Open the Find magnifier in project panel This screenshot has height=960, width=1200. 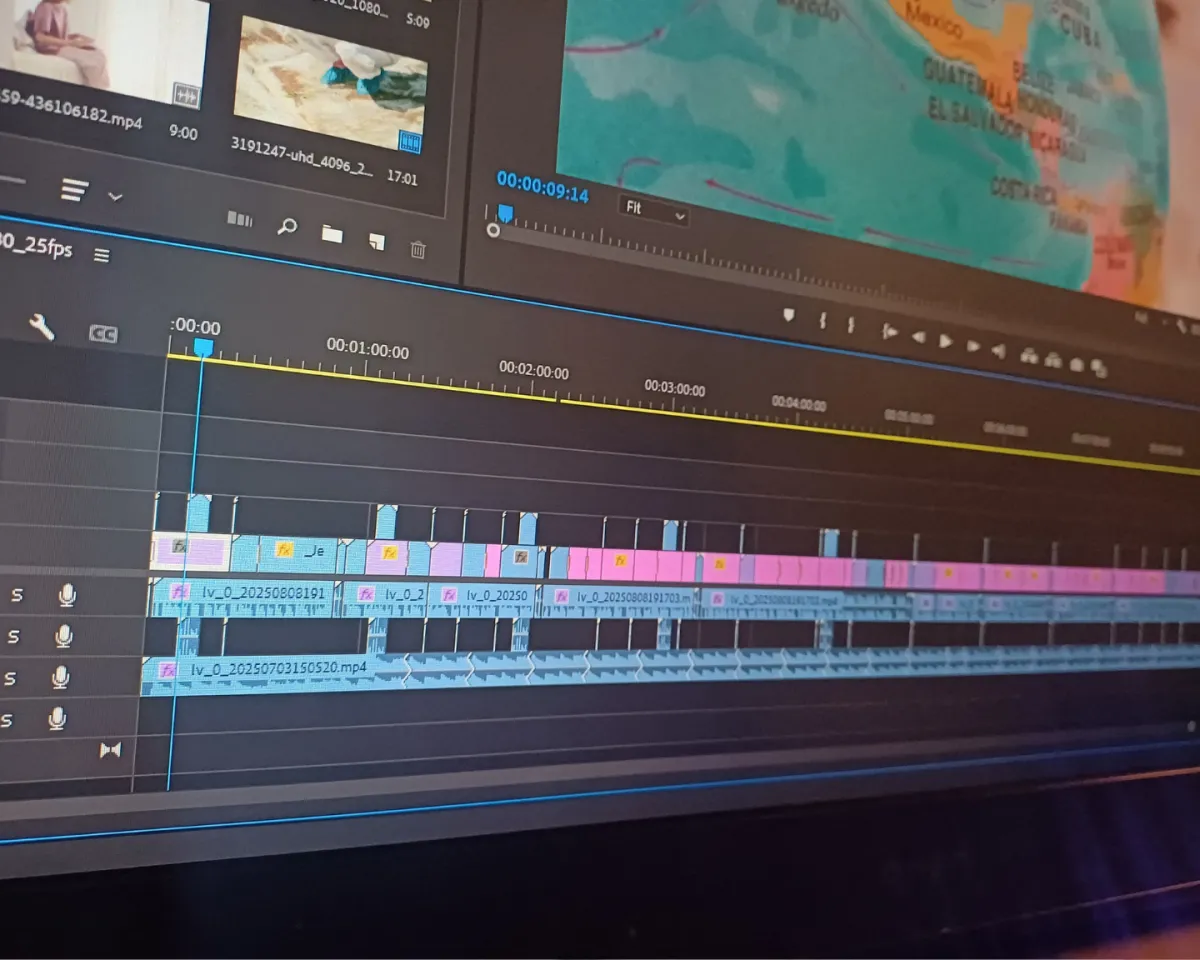(287, 226)
